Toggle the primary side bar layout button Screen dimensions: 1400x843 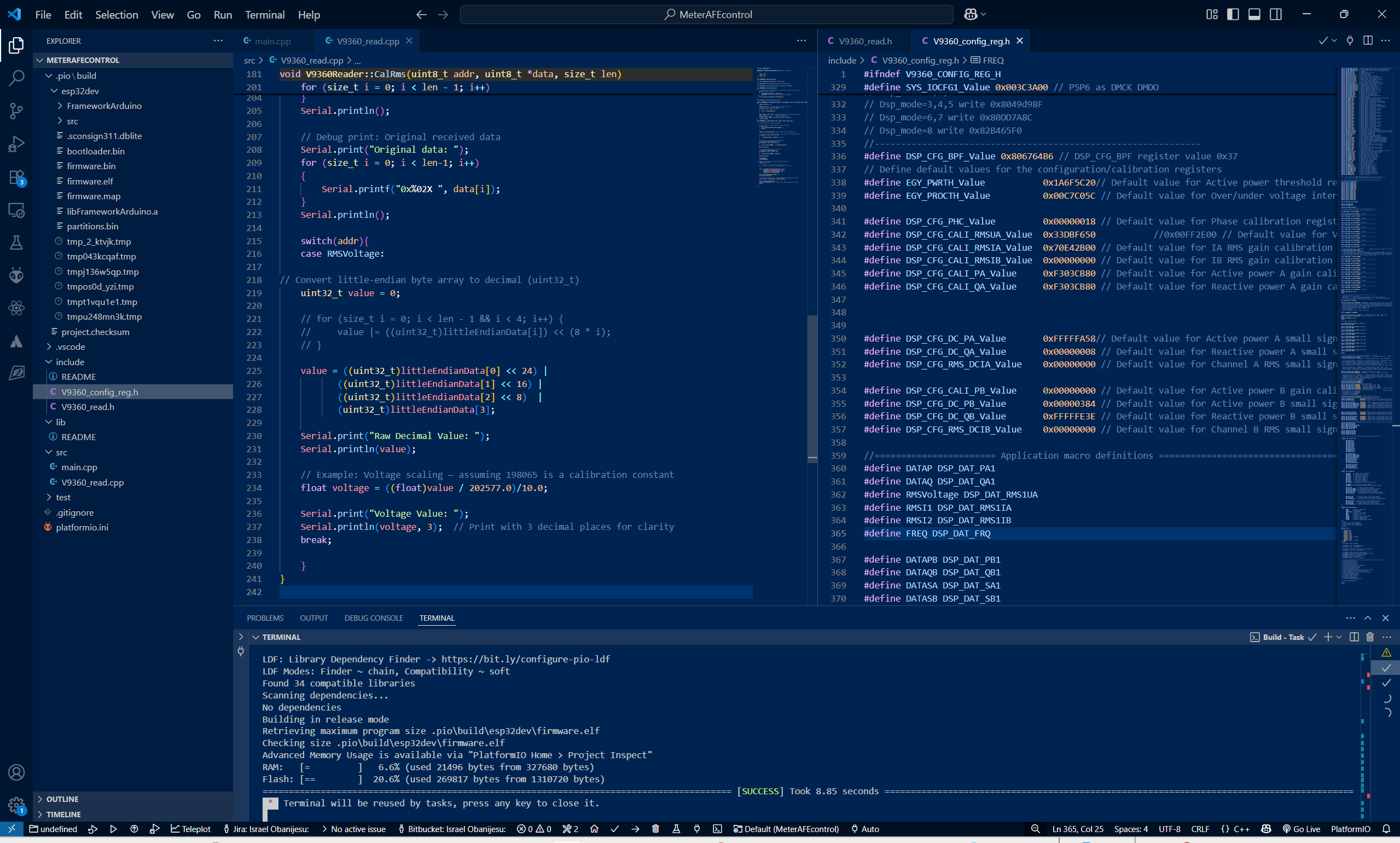(x=1233, y=14)
